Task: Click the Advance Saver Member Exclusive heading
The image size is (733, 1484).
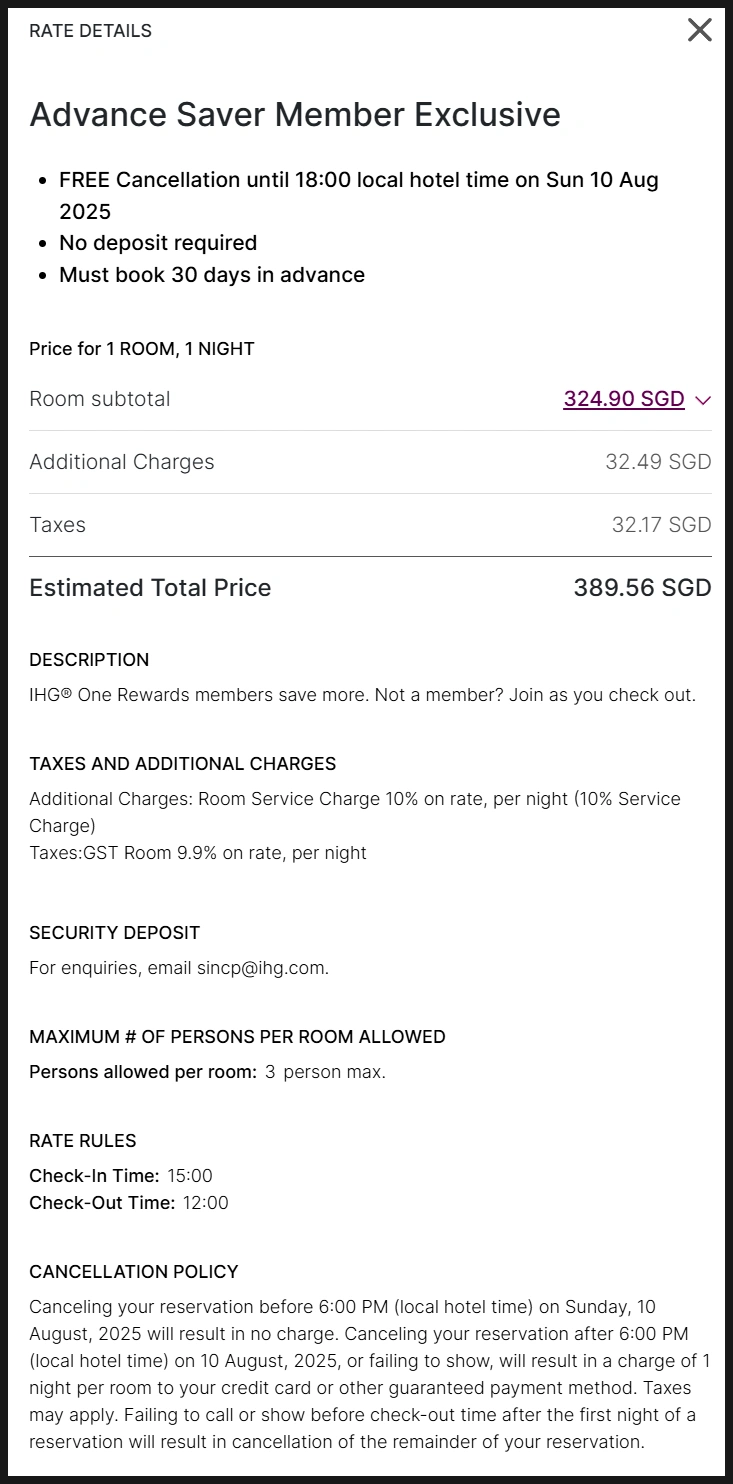Action: click(295, 115)
